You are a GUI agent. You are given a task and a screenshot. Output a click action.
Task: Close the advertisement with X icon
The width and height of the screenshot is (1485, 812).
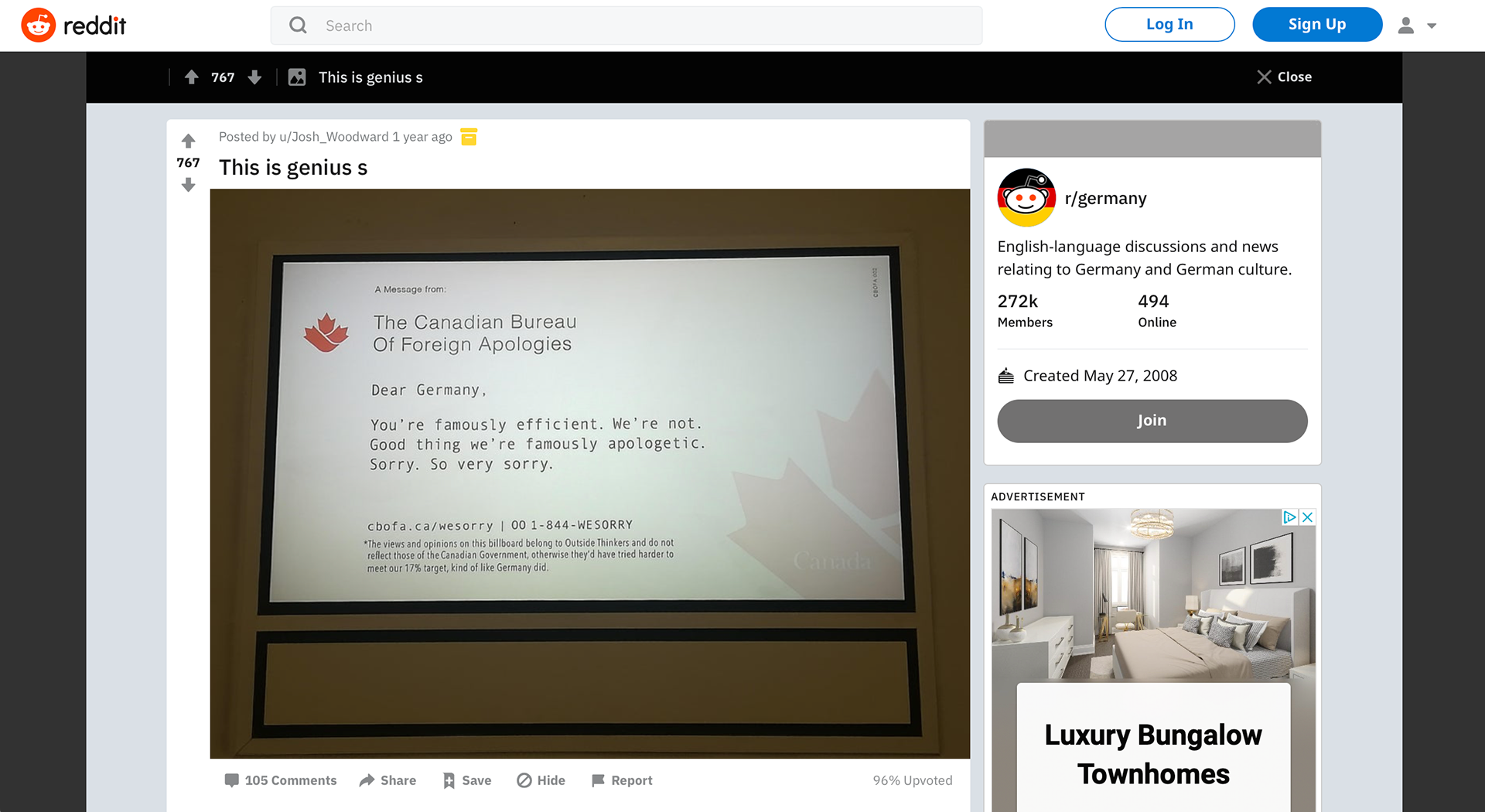[x=1307, y=517]
